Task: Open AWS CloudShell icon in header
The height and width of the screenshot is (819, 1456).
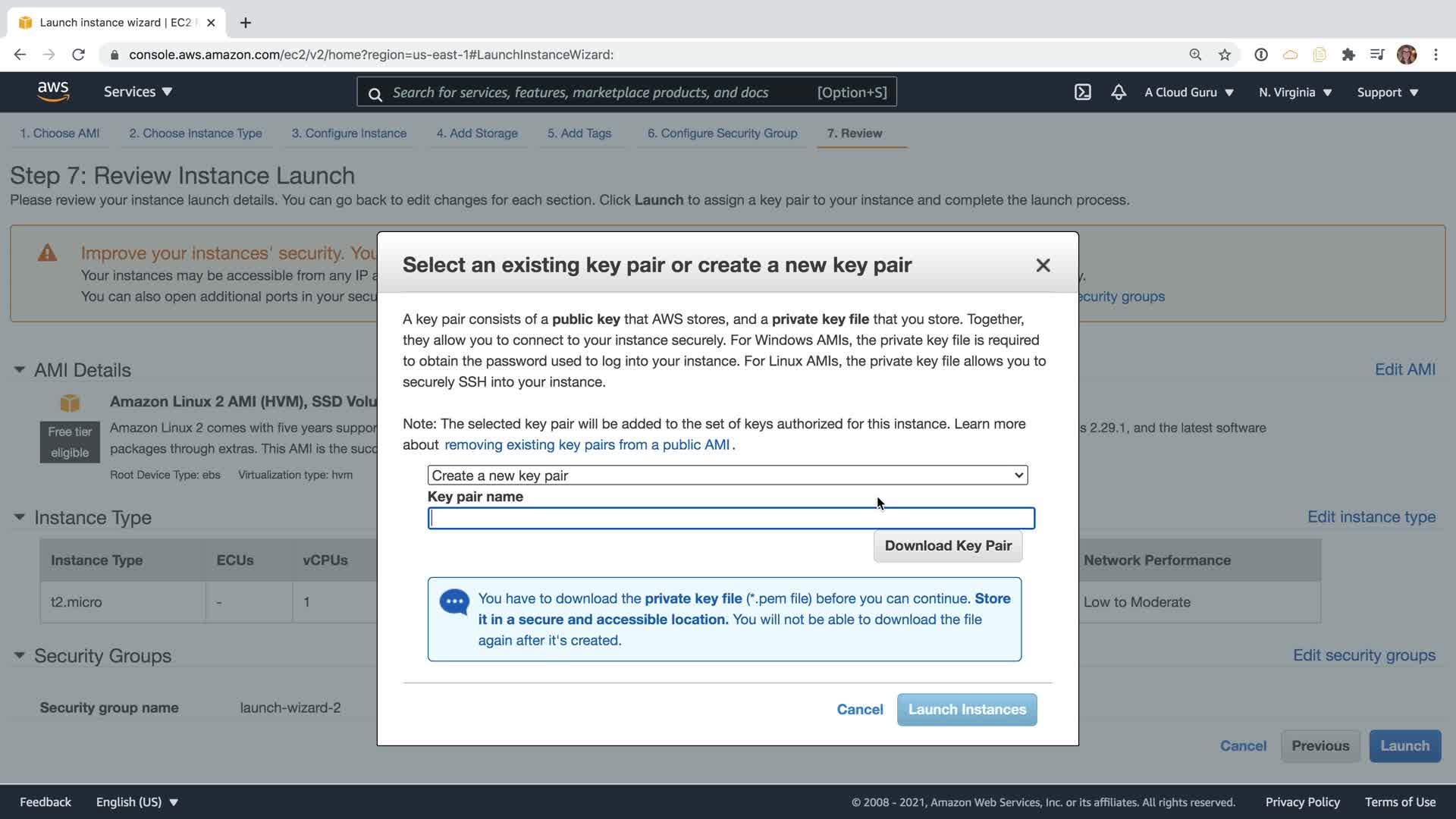Action: point(1082,93)
